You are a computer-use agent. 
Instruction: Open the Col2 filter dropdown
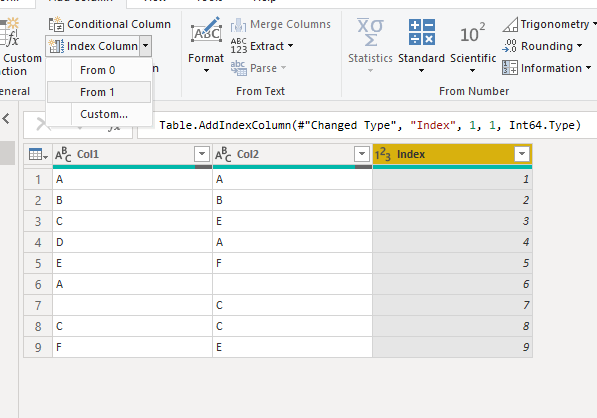pyautogui.click(x=362, y=154)
